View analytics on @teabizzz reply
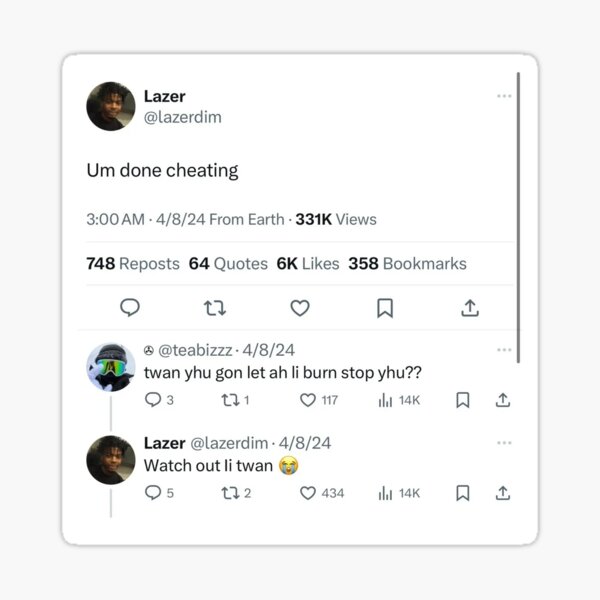 pos(385,400)
